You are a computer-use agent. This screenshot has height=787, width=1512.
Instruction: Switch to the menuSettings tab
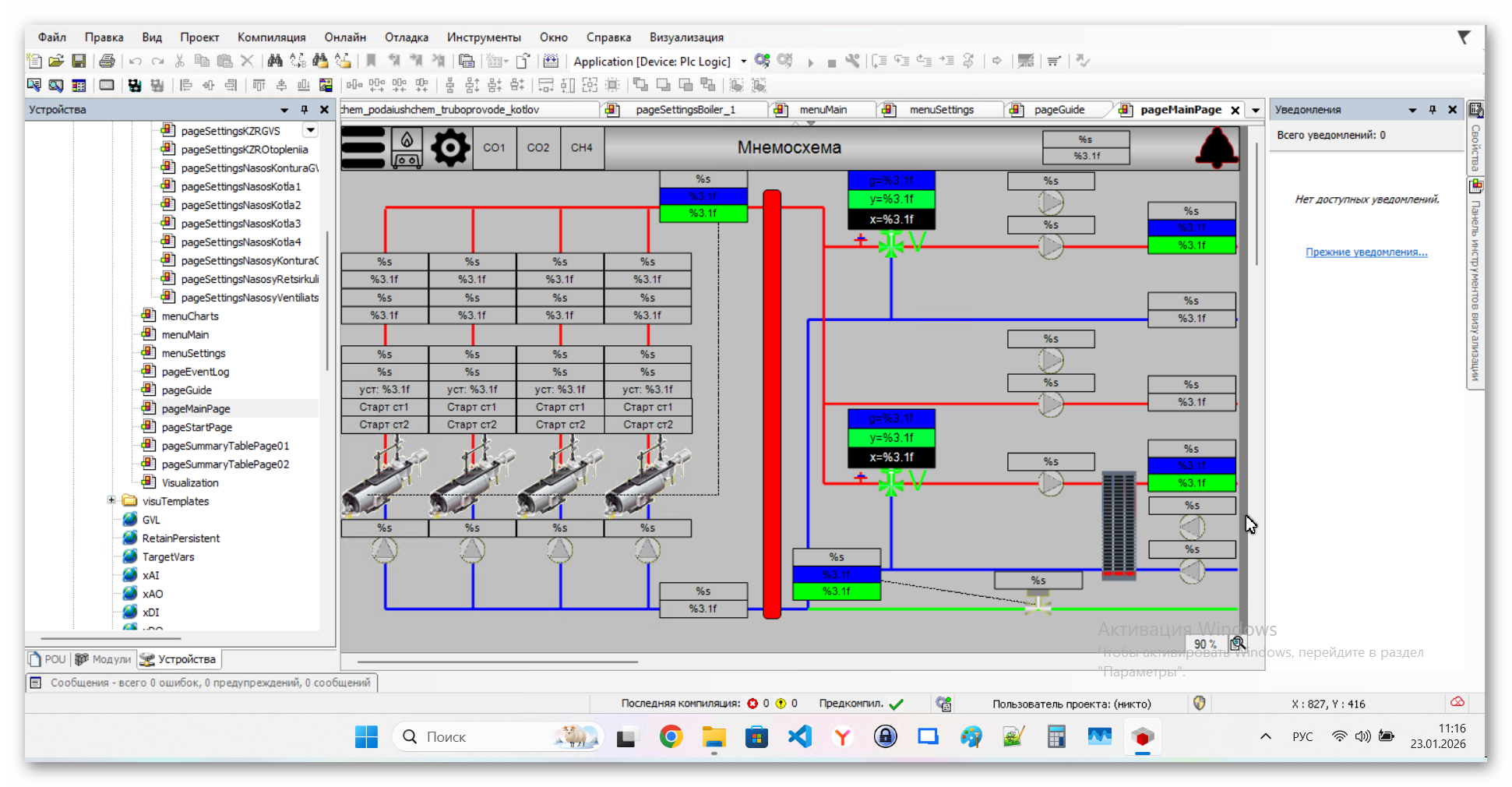click(x=941, y=110)
